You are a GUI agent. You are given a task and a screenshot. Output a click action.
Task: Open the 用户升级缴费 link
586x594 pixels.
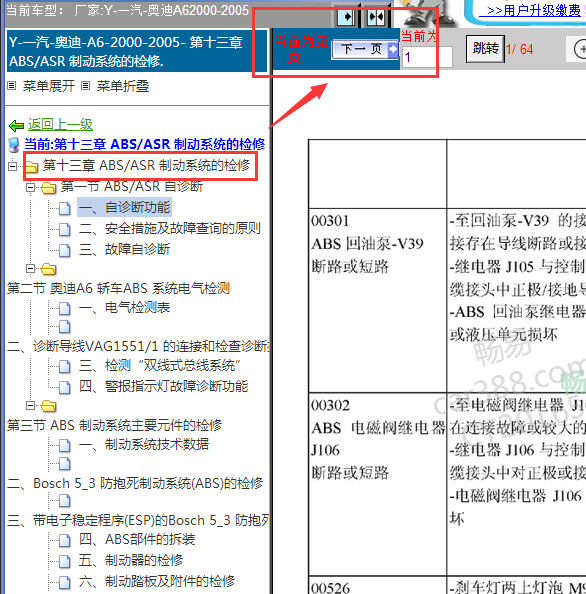click(530, 10)
